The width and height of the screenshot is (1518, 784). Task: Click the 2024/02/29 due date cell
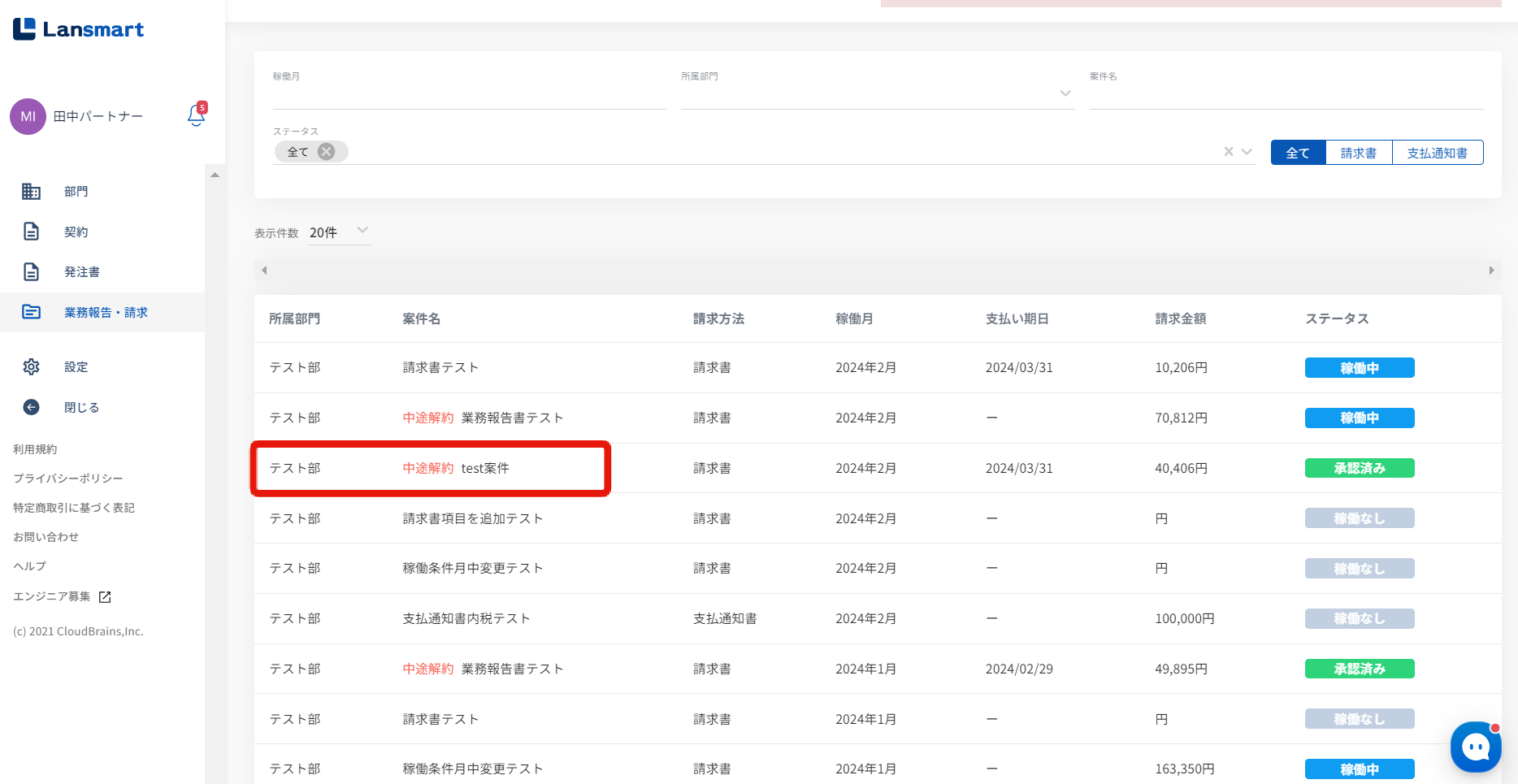click(x=1019, y=669)
